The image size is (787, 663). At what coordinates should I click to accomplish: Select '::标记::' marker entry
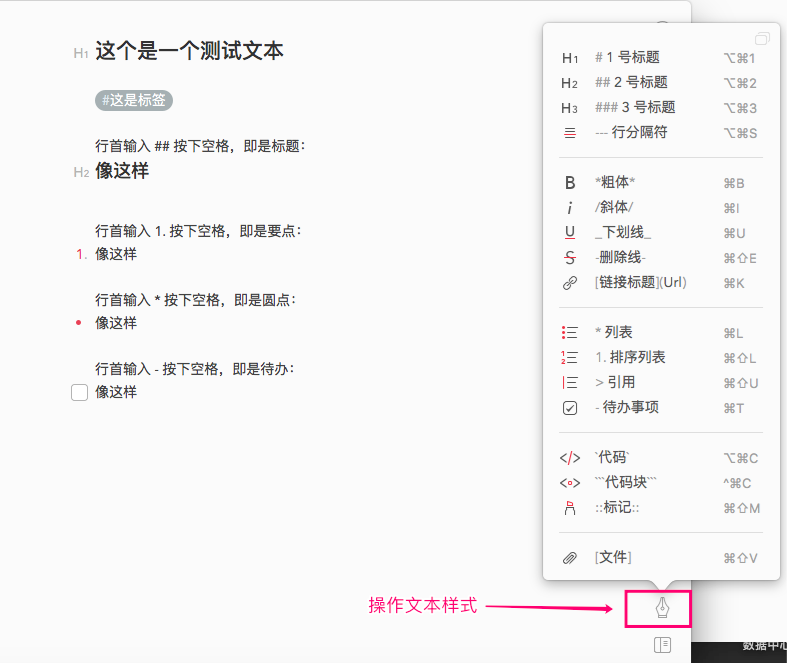(617, 507)
